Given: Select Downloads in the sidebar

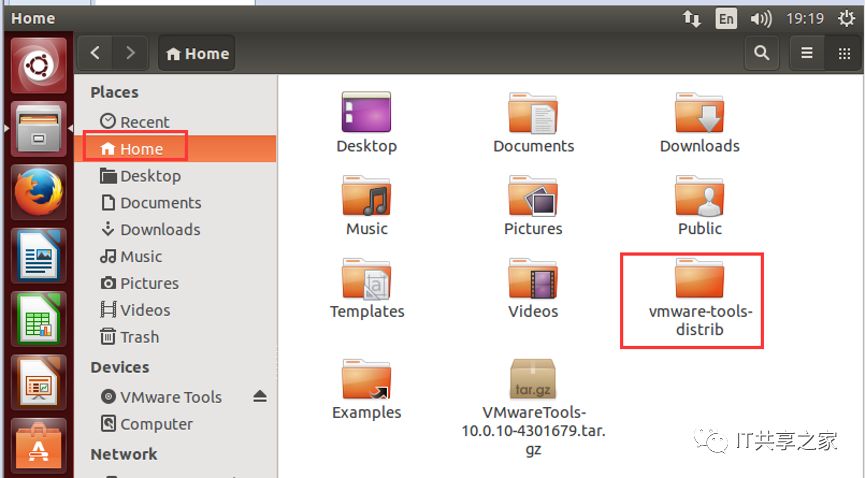Looking at the screenshot, I should 175,229.
